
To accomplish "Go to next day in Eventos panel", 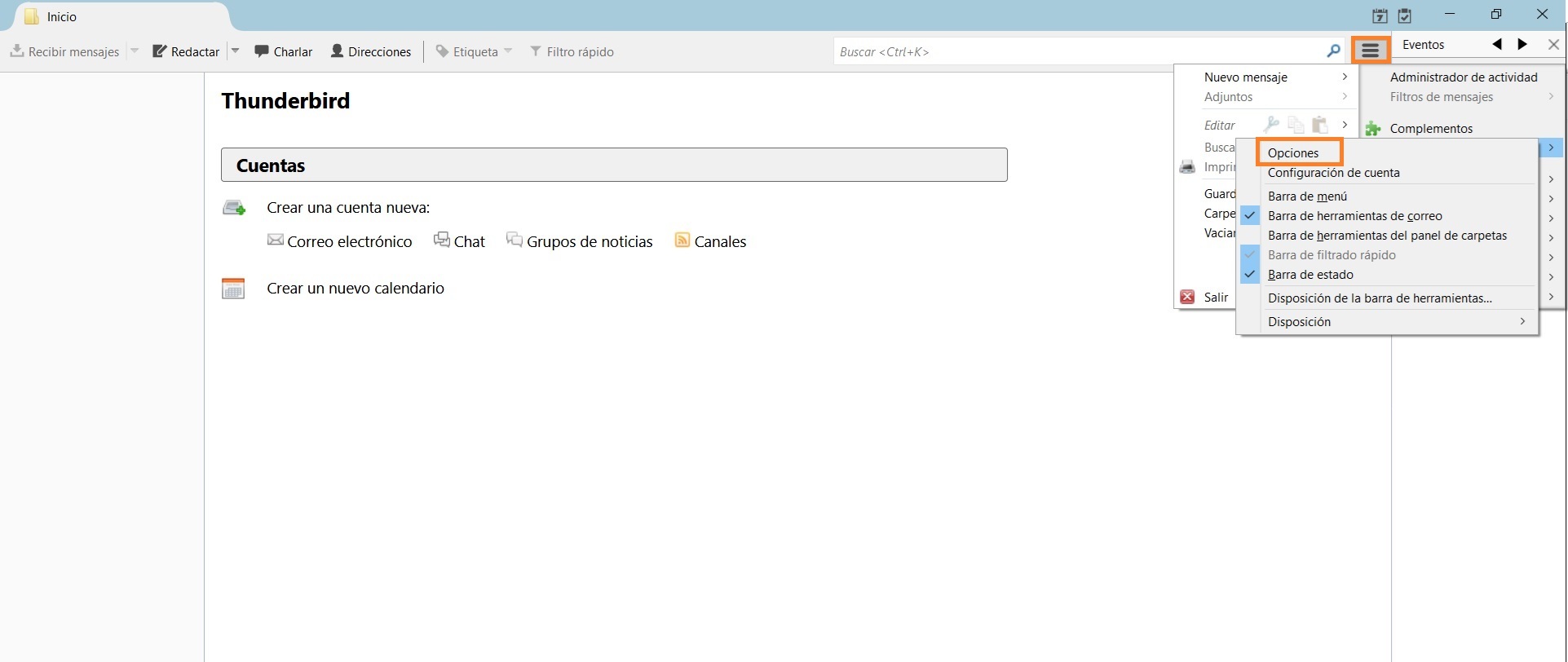I will point(1522,45).
